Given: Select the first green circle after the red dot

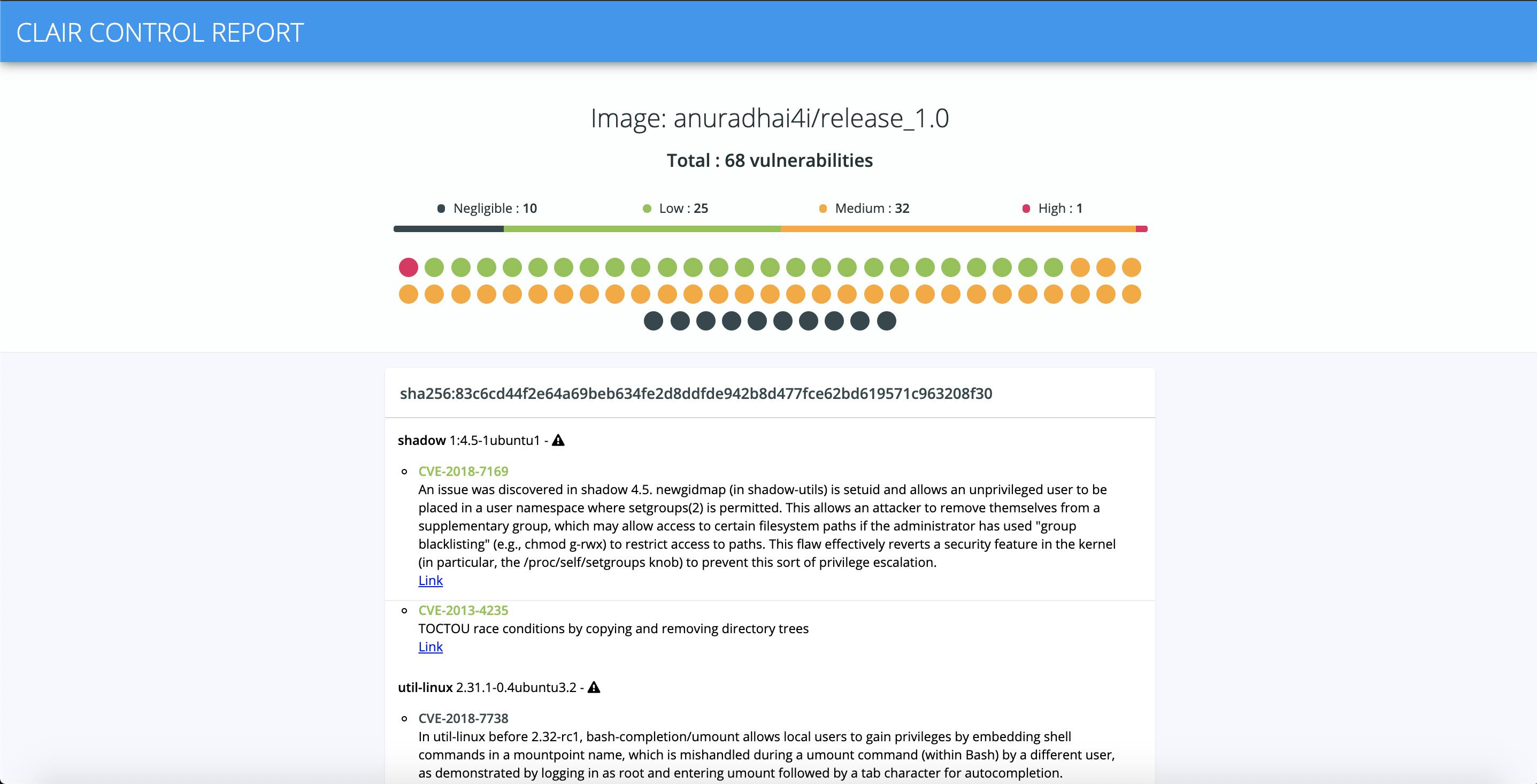Looking at the screenshot, I should pos(434,267).
